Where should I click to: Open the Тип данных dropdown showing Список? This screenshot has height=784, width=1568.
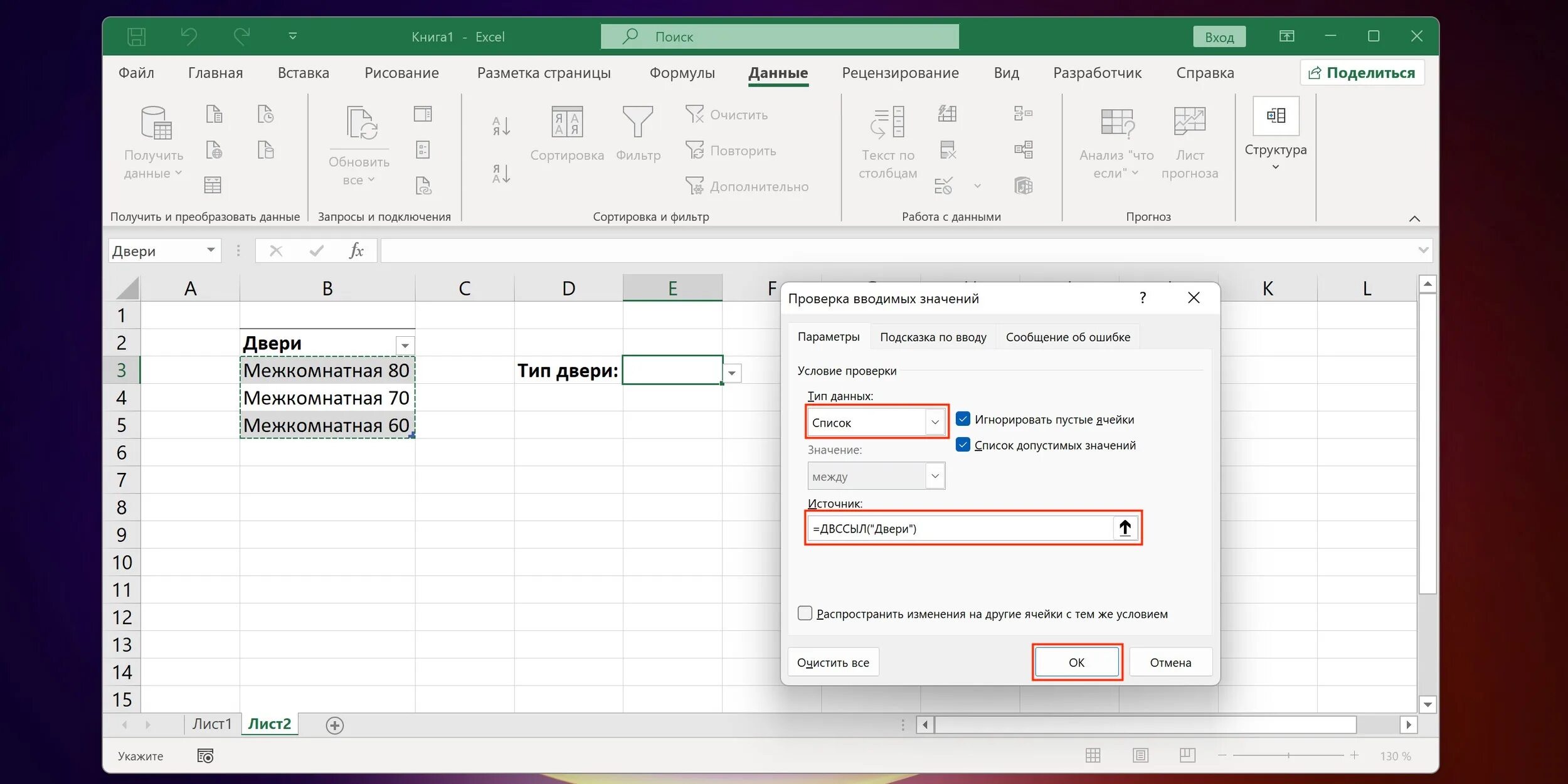point(935,422)
